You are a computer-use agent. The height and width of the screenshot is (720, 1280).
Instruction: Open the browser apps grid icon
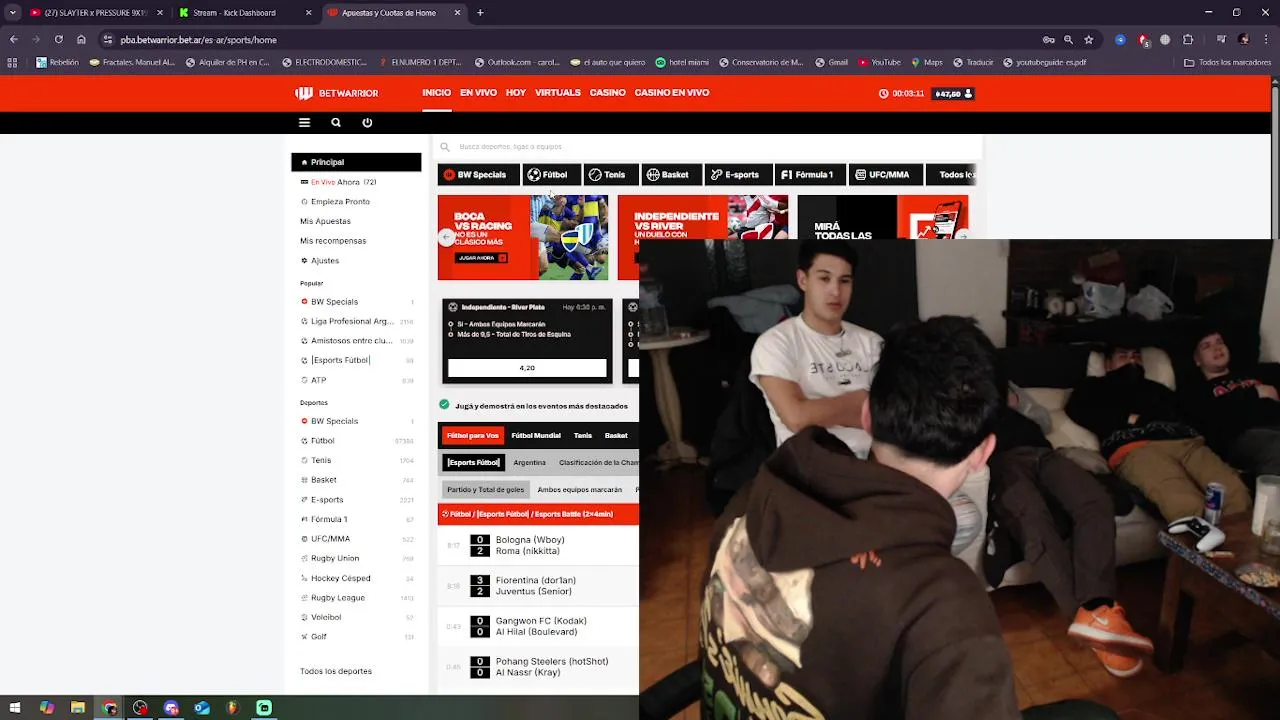pyautogui.click(x=12, y=62)
